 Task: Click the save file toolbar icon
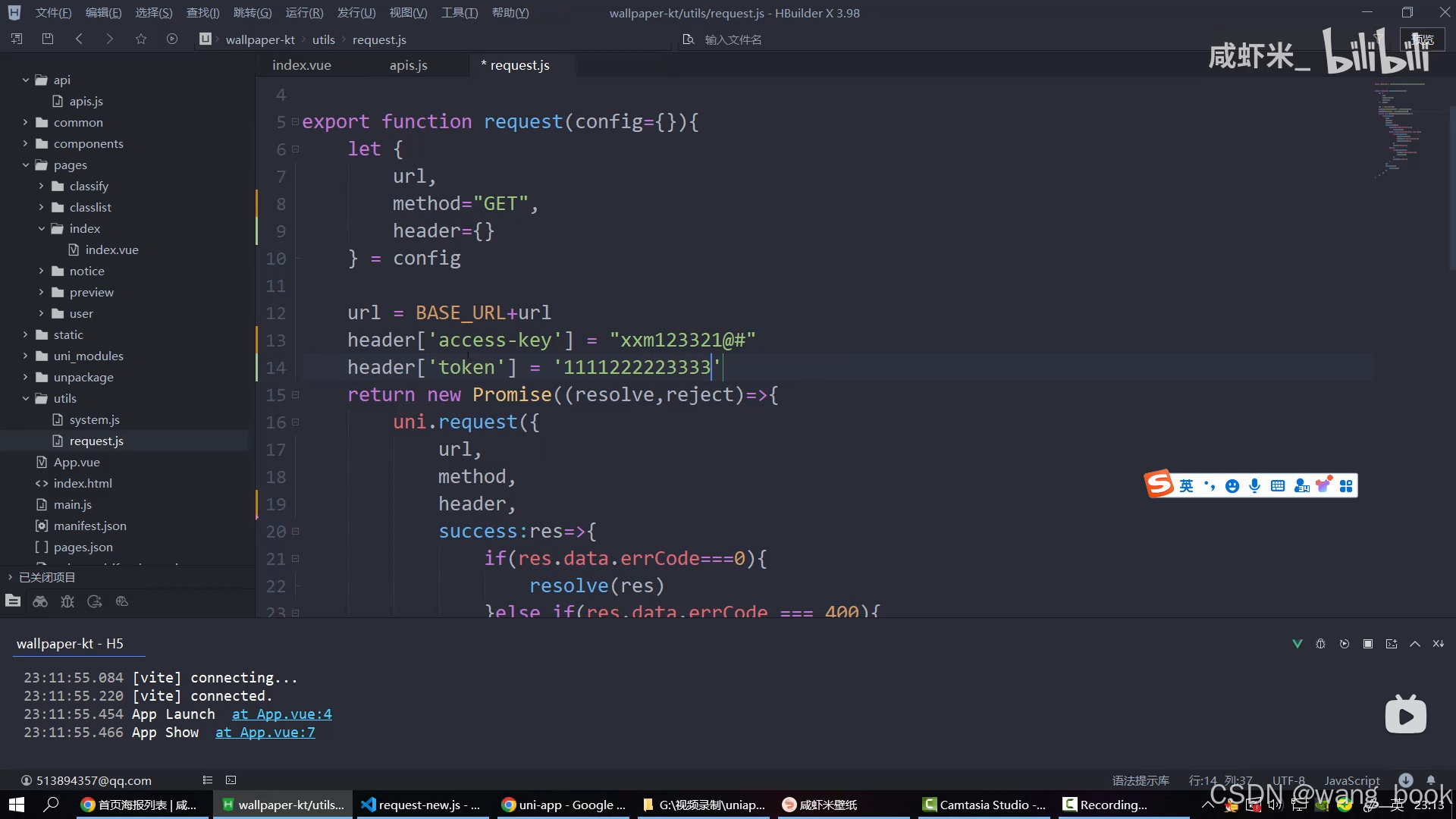click(x=48, y=39)
